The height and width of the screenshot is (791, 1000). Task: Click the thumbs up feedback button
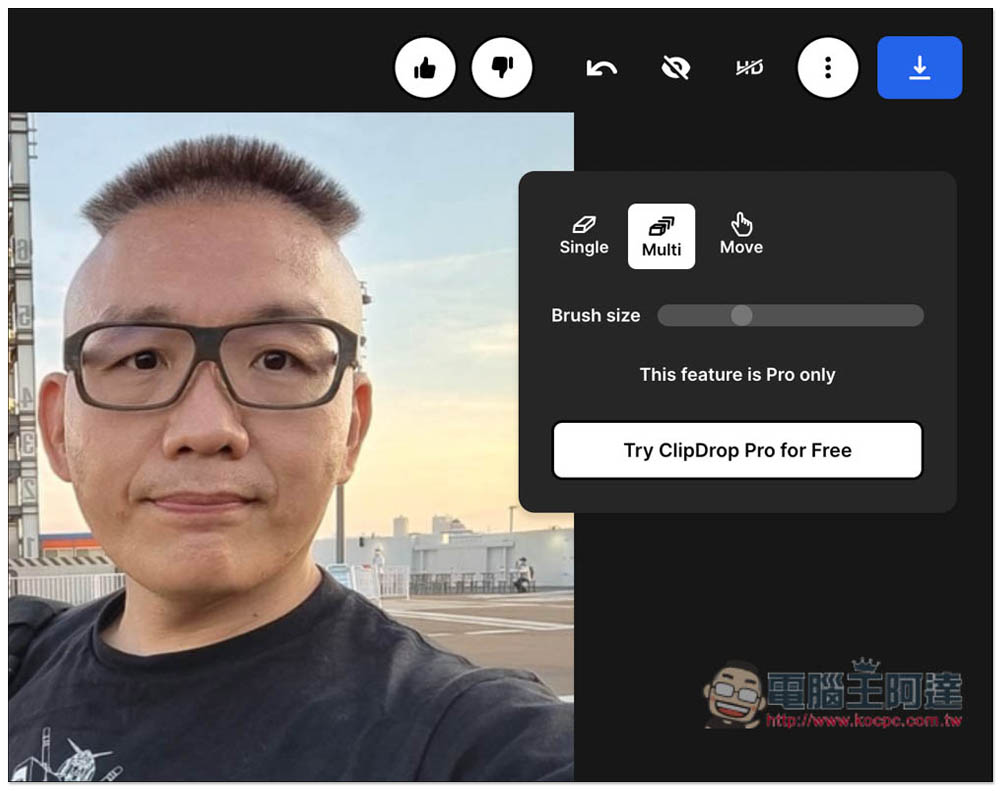[x=425, y=68]
